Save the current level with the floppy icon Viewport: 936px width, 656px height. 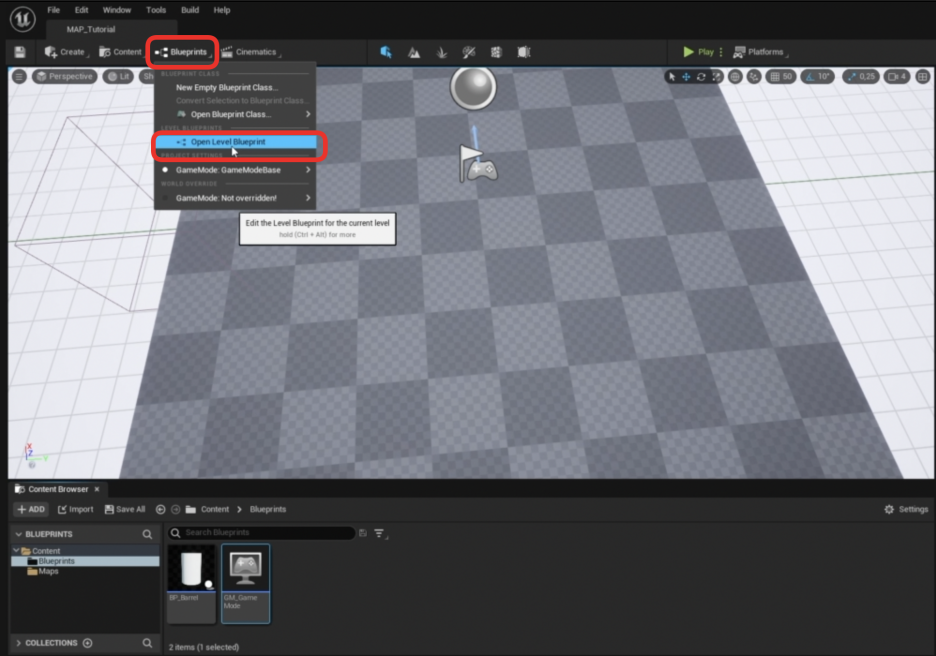20,53
